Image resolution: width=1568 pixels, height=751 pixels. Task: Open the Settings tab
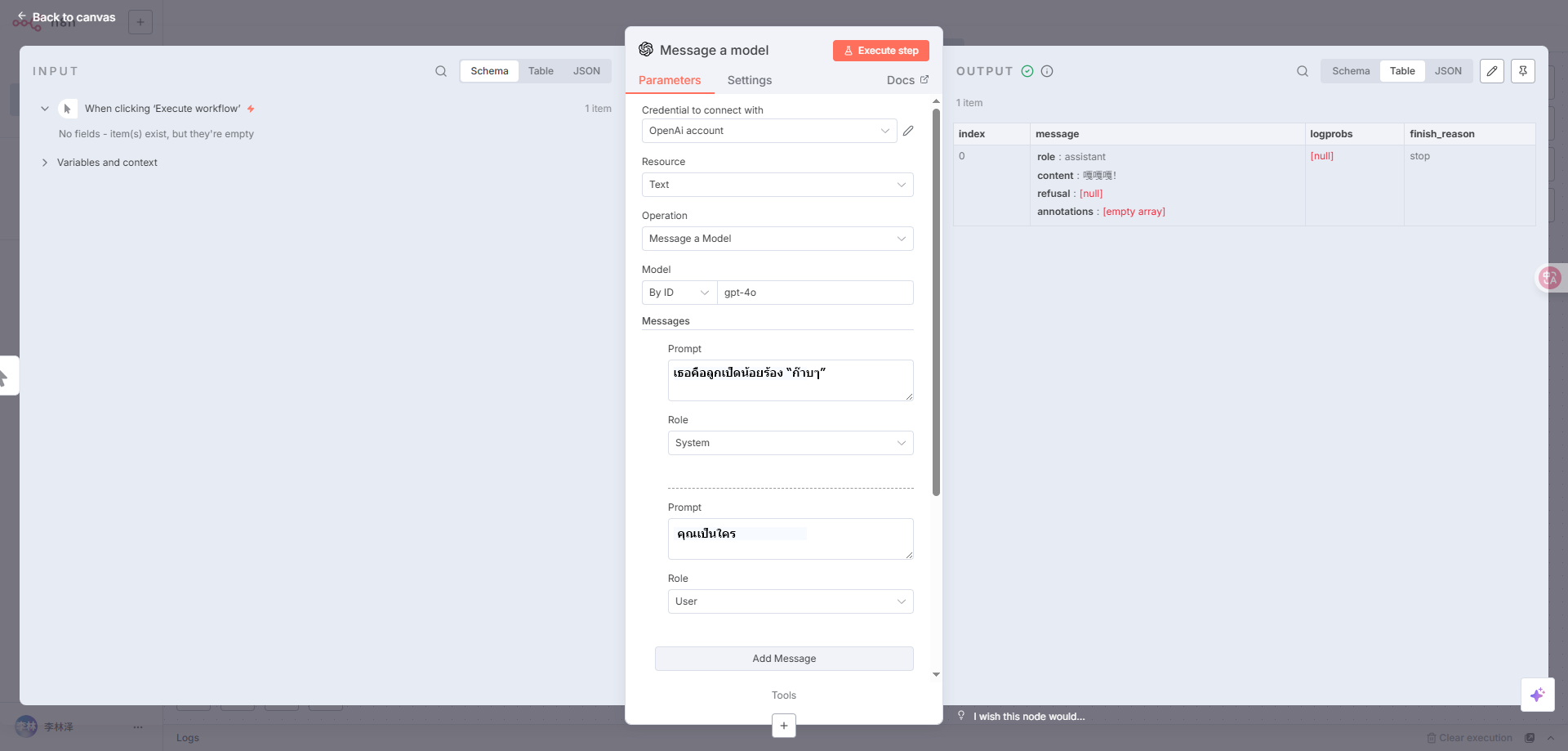749,80
